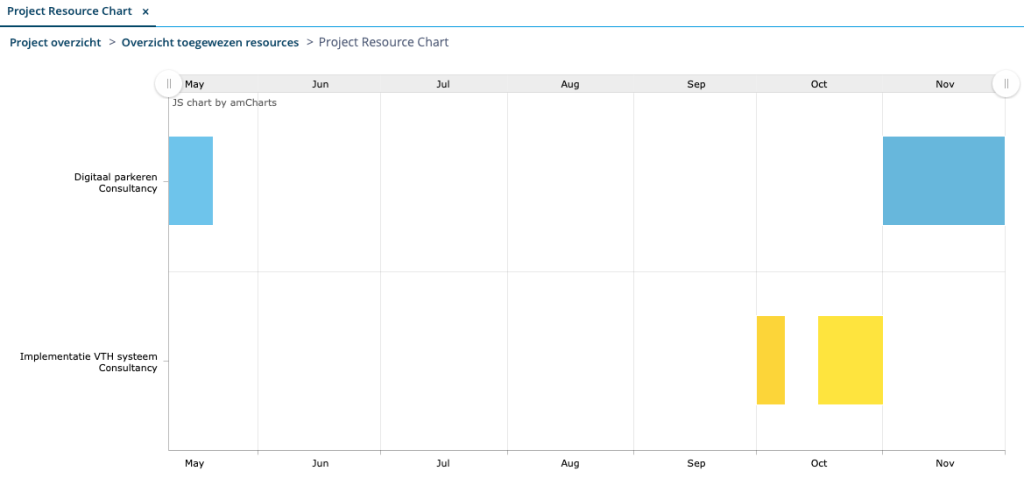Click the narrow orange bar in early October

[x=771, y=360]
